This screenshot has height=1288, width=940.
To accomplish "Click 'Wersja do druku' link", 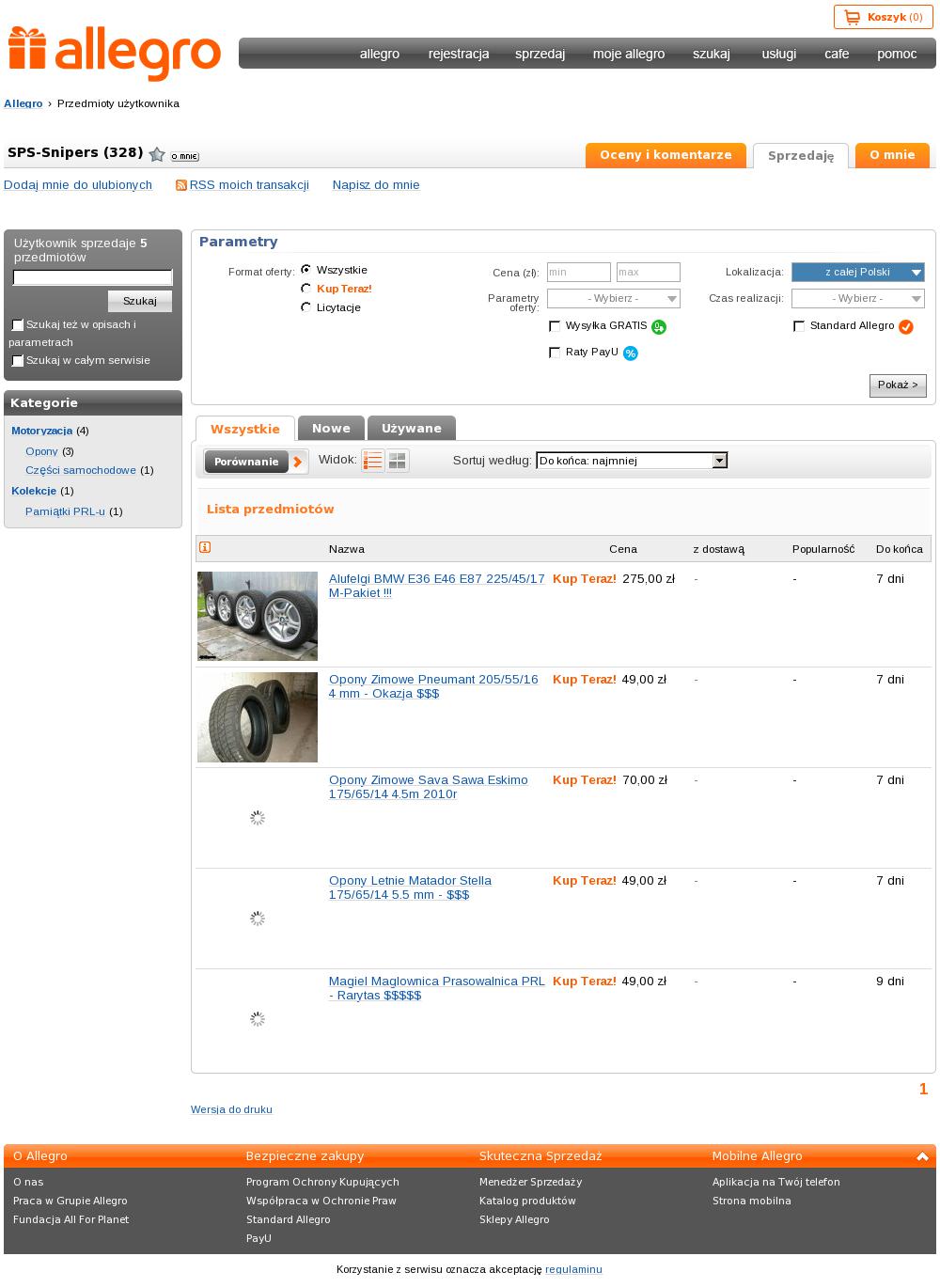I will pyautogui.click(x=231, y=1109).
